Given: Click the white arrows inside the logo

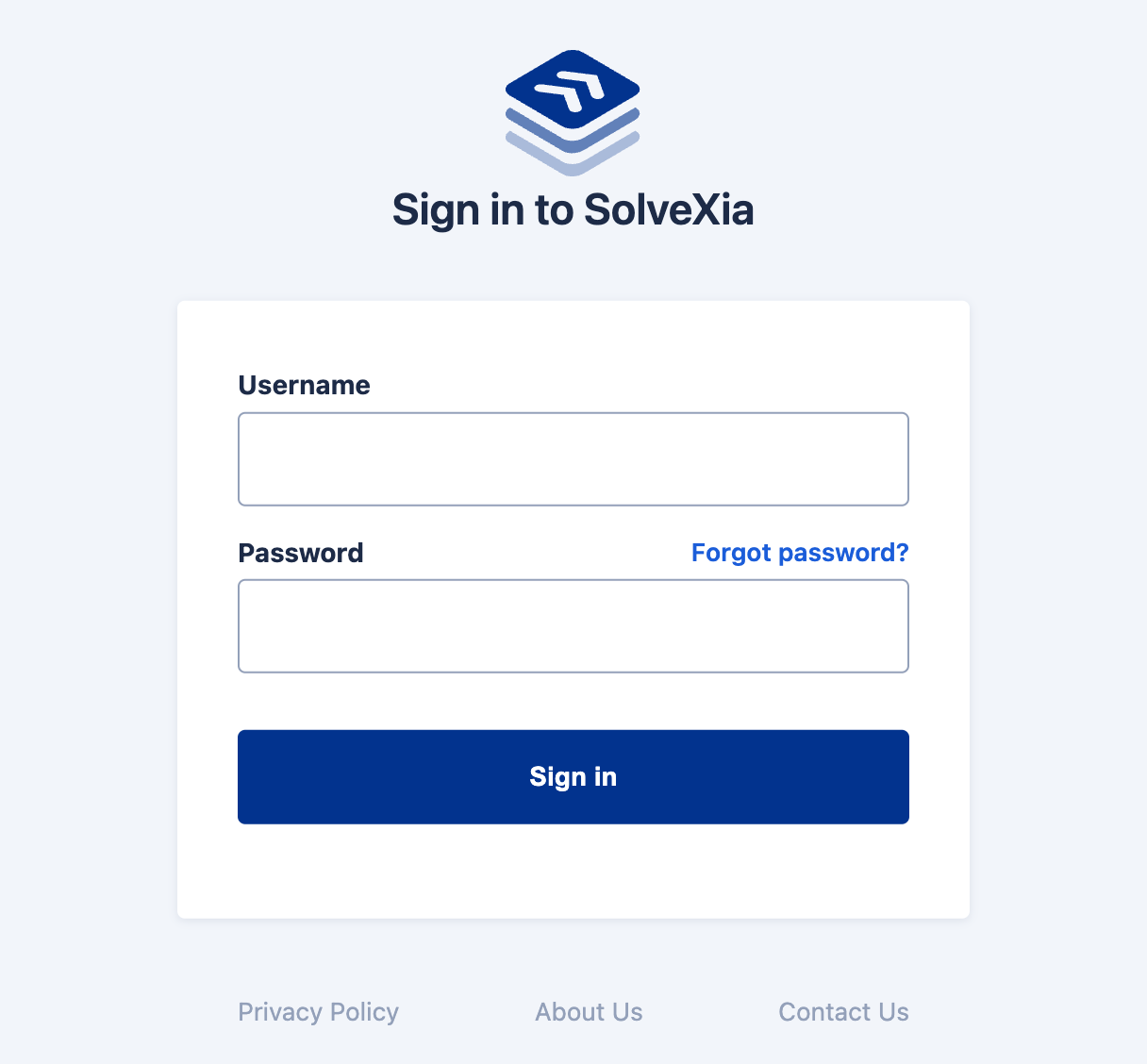Looking at the screenshot, I should tap(573, 90).
